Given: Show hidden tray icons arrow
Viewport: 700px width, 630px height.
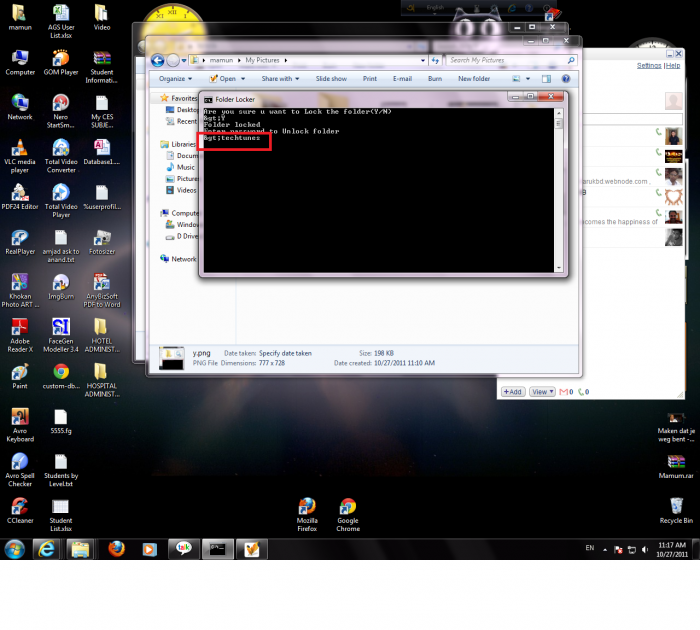Looking at the screenshot, I should pyautogui.click(x=605, y=550).
